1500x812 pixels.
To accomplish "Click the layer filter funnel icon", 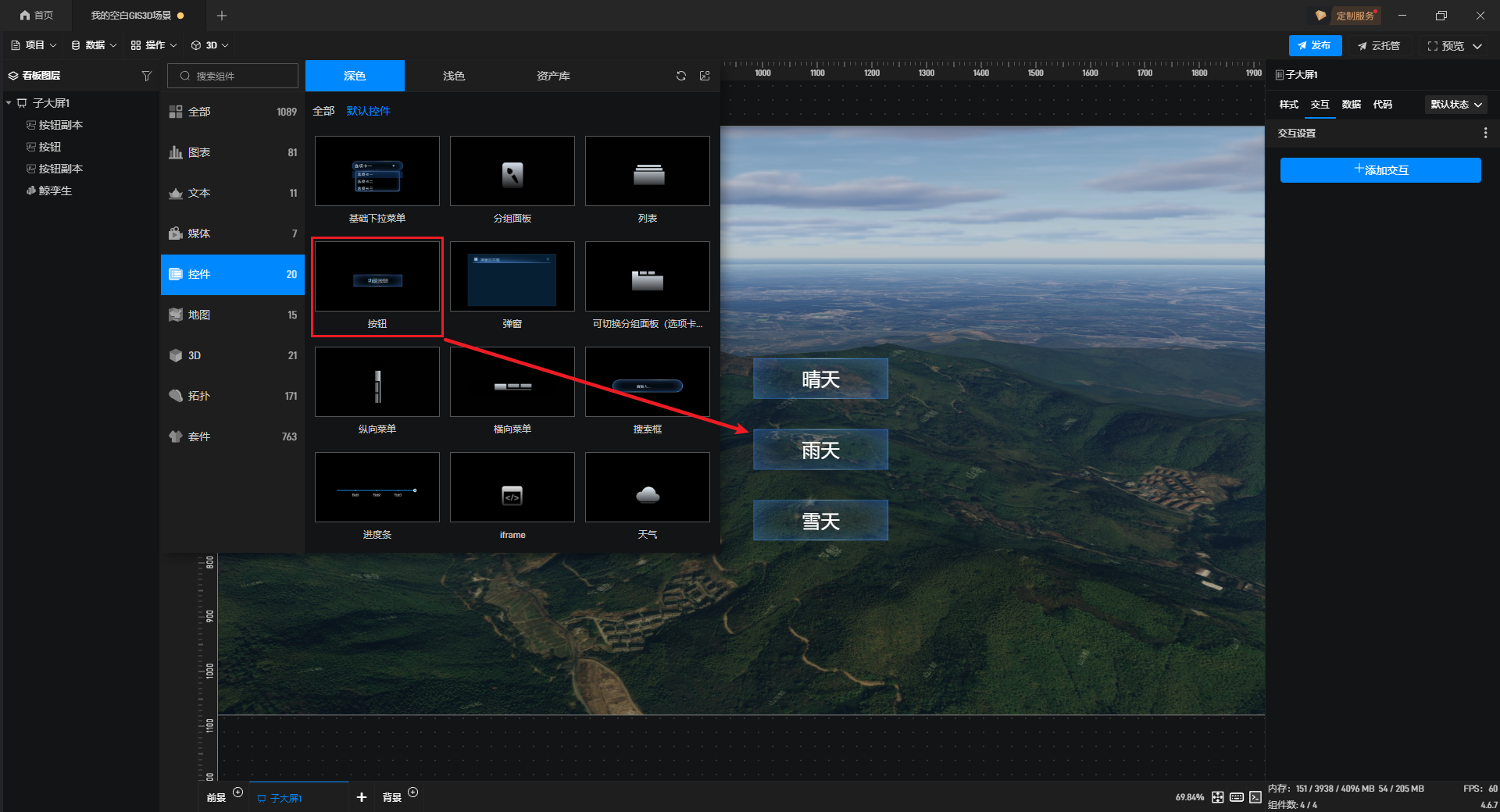I will pos(146,76).
